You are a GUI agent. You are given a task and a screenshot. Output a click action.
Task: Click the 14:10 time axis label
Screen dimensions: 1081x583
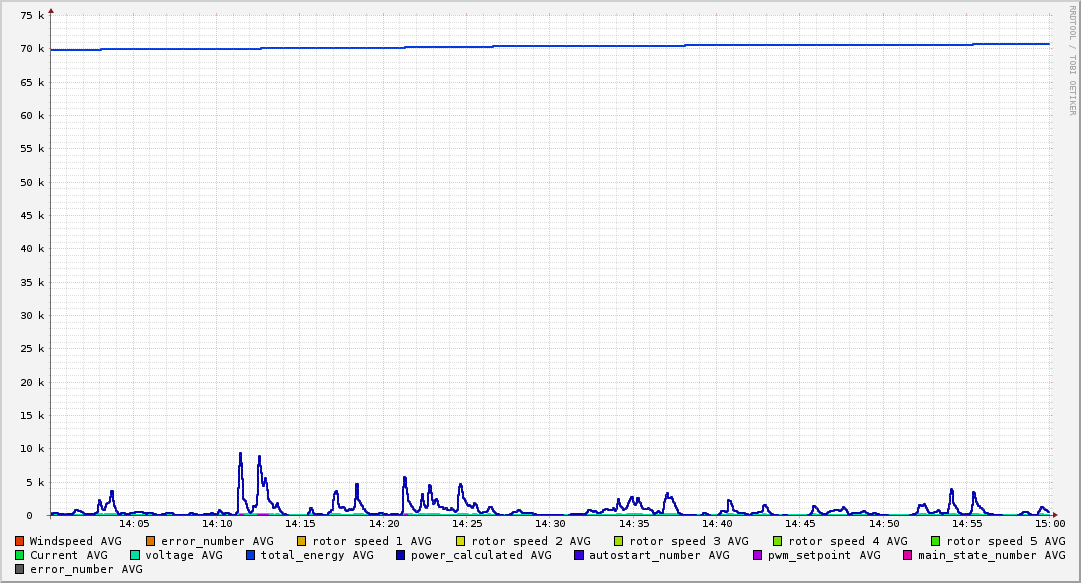click(x=217, y=523)
